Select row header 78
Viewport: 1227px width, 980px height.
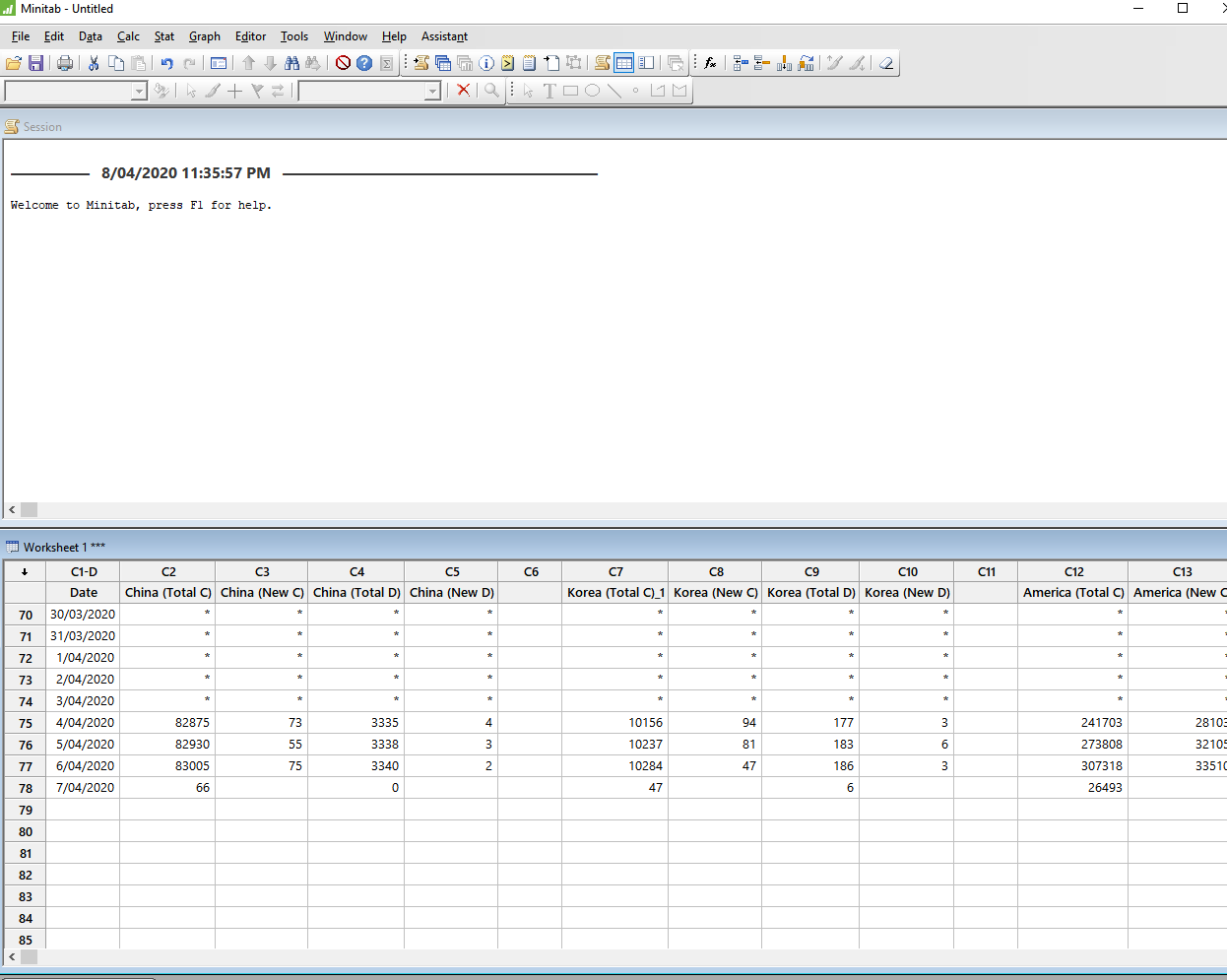[26, 788]
